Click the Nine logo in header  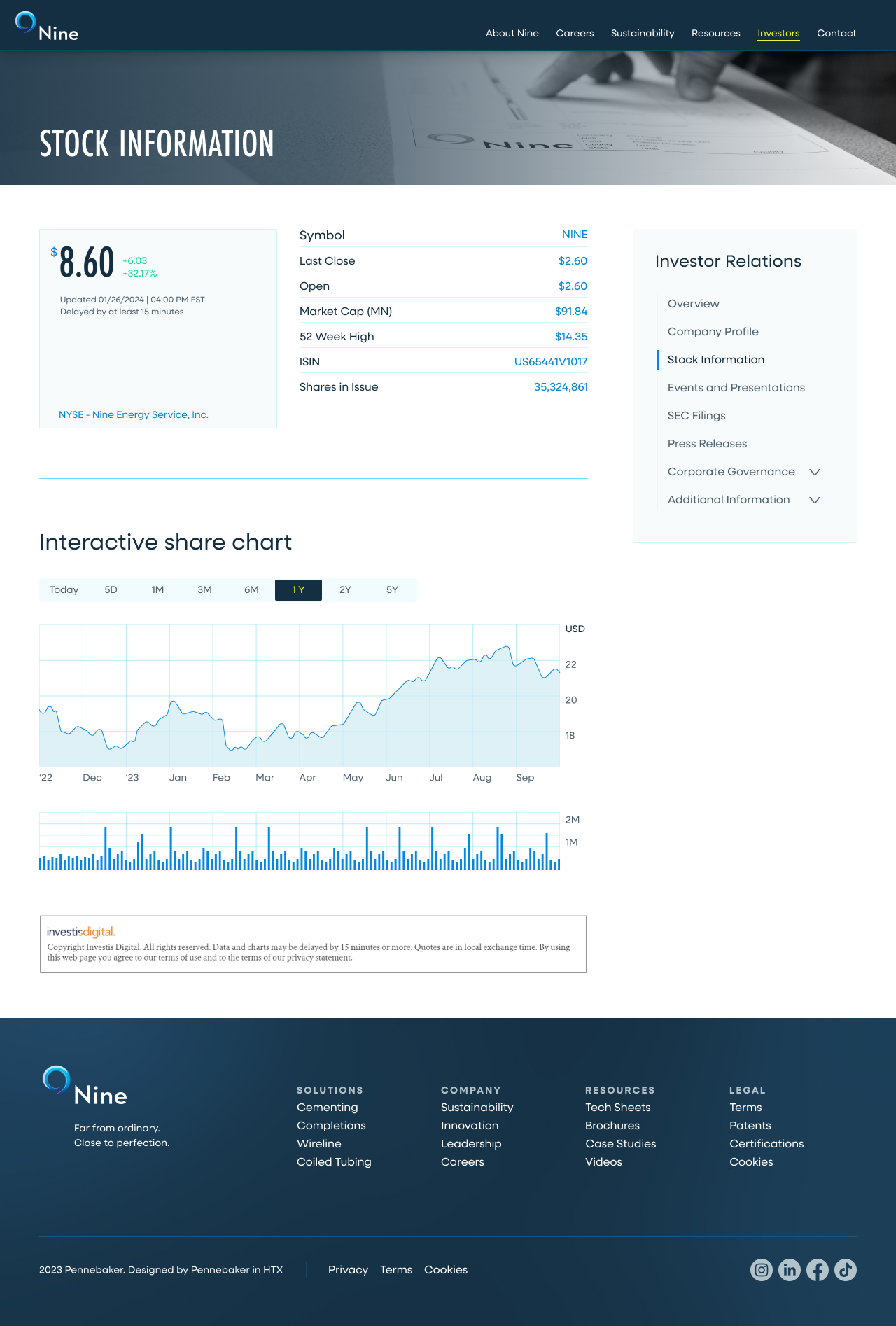click(47, 27)
